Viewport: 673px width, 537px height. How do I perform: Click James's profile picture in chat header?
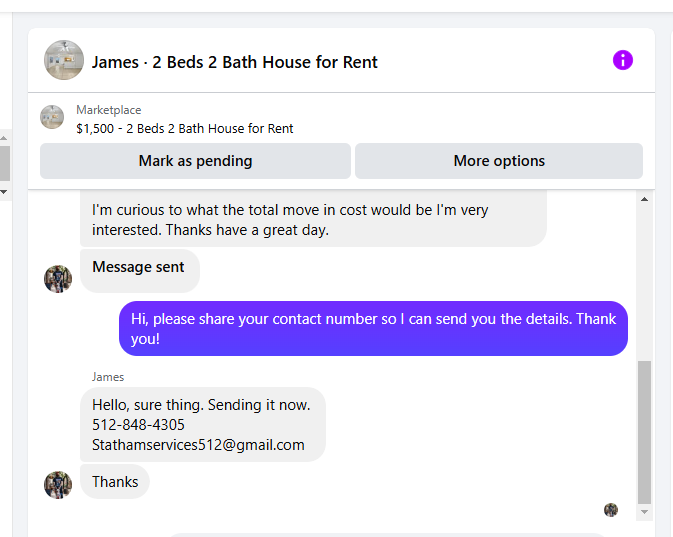click(64, 60)
